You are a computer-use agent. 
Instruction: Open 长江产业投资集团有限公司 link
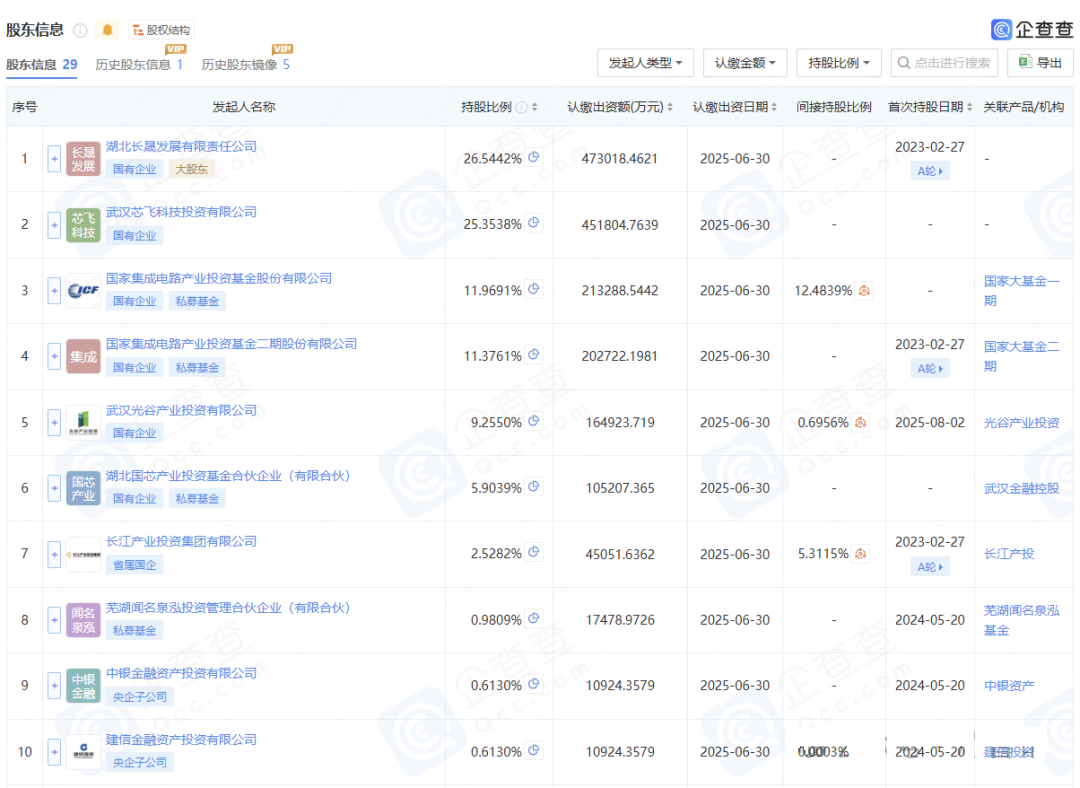tap(181, 541)
